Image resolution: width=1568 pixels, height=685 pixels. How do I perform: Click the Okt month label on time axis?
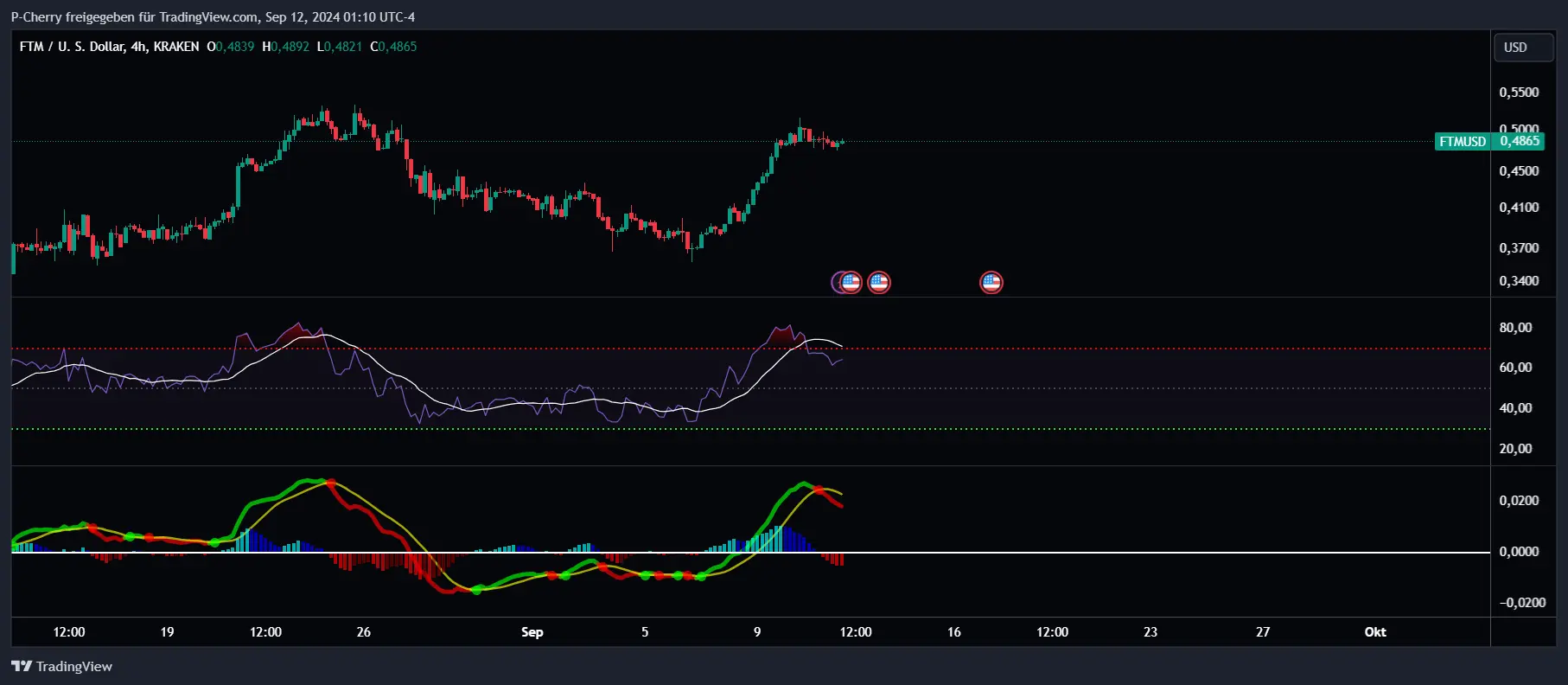point(1375,632)
